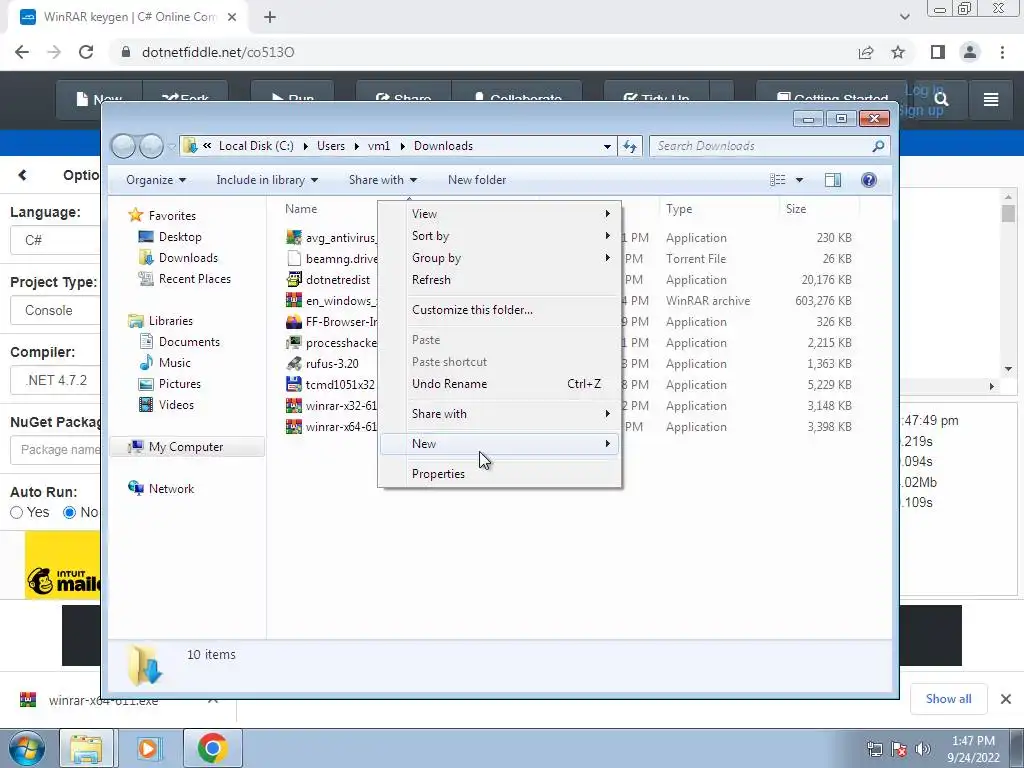Screen dimensions: 1024x768
Task: Select the Auto Run Yes radio button
Action: [x=16, y=513]
